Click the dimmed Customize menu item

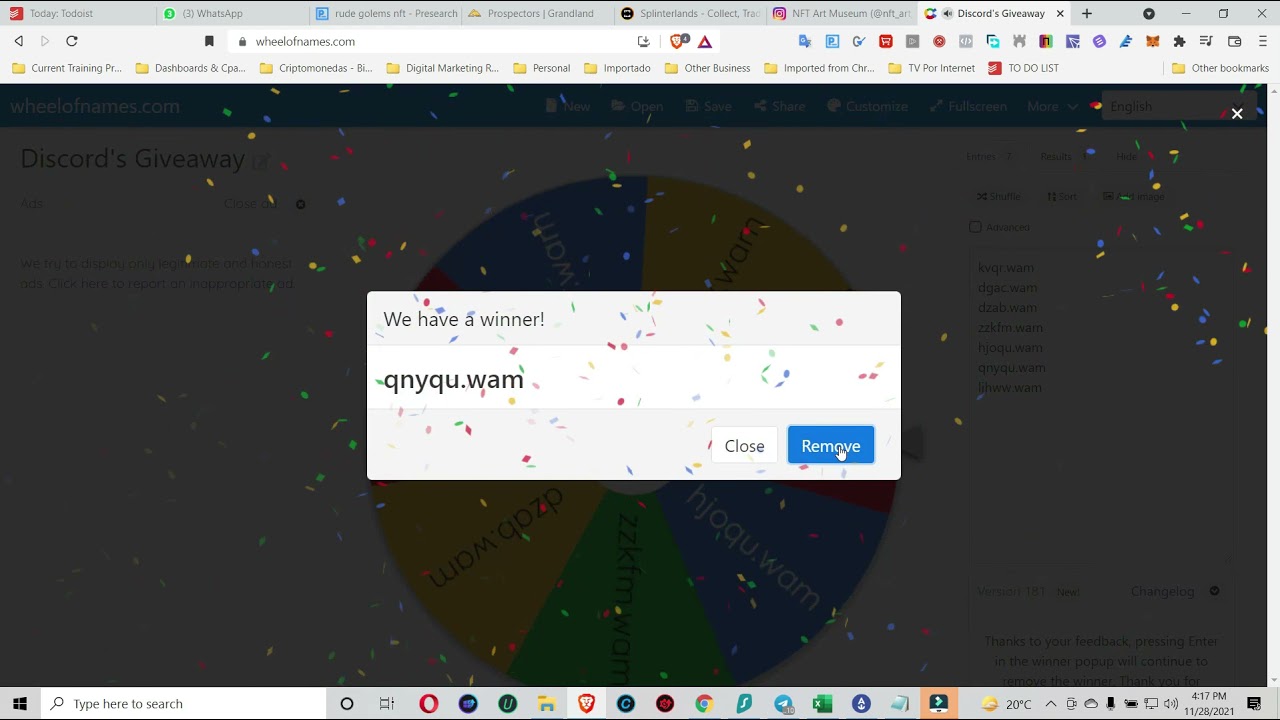(867, 106)
